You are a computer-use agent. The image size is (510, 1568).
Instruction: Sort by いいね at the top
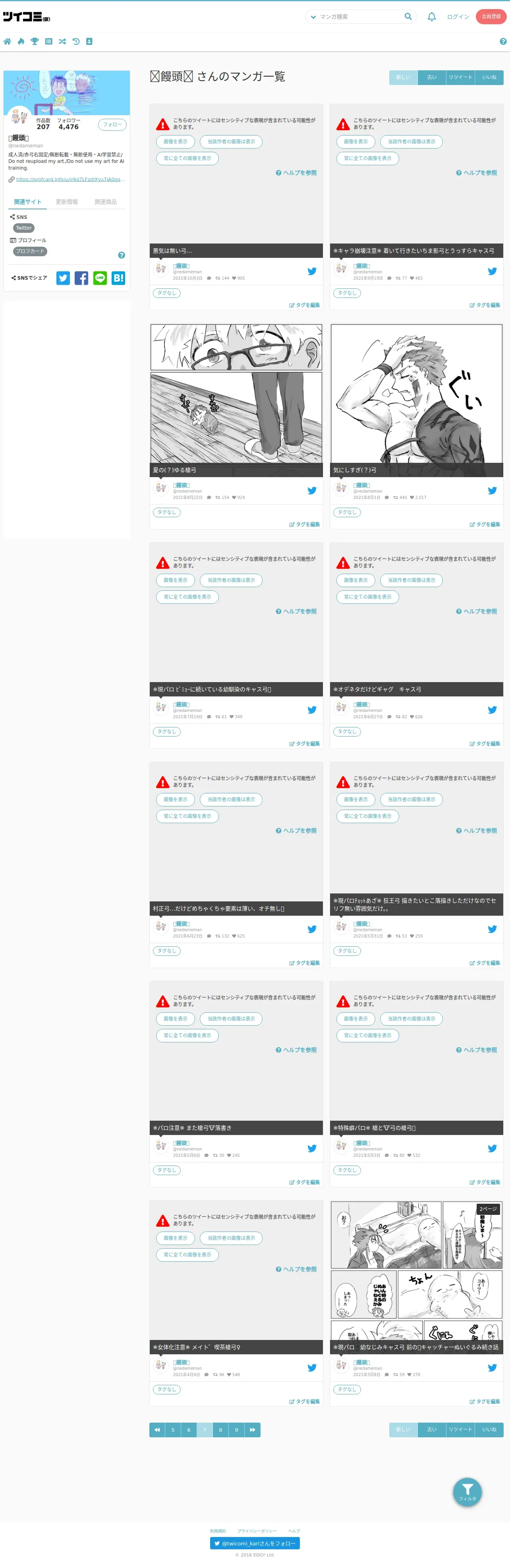[489, 77]
